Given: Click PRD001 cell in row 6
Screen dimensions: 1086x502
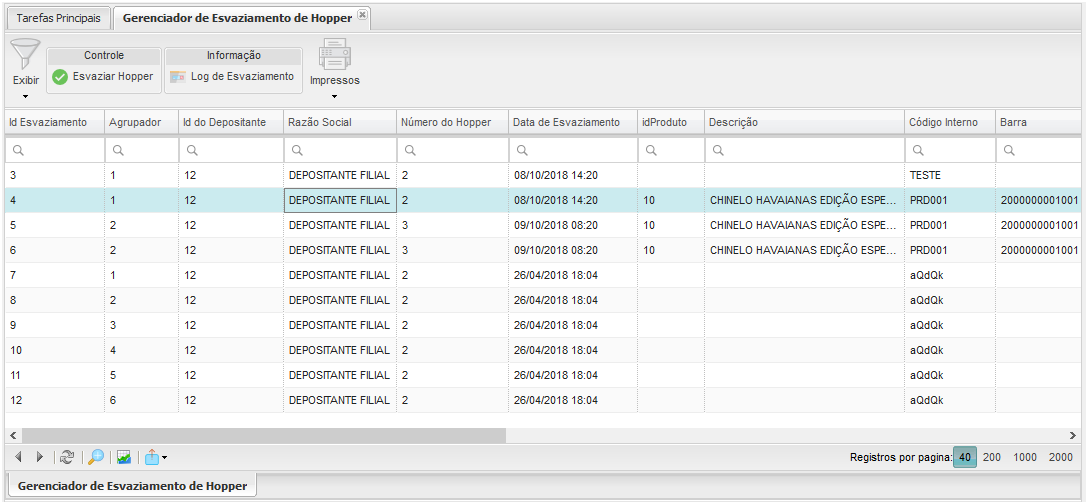Looking at the screenshot, I should 950,250.
